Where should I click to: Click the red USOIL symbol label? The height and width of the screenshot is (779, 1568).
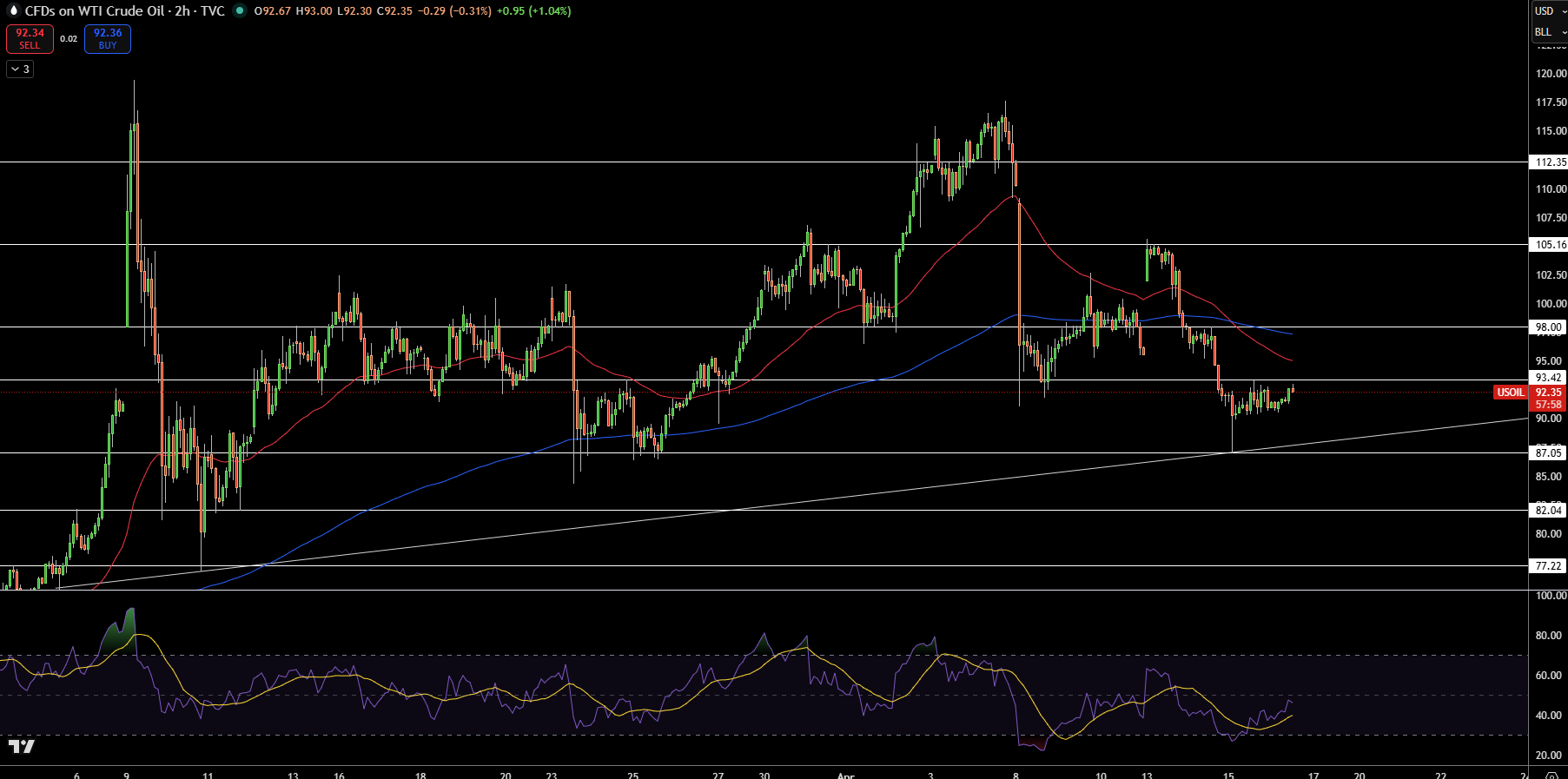[x=1511, y=393]
